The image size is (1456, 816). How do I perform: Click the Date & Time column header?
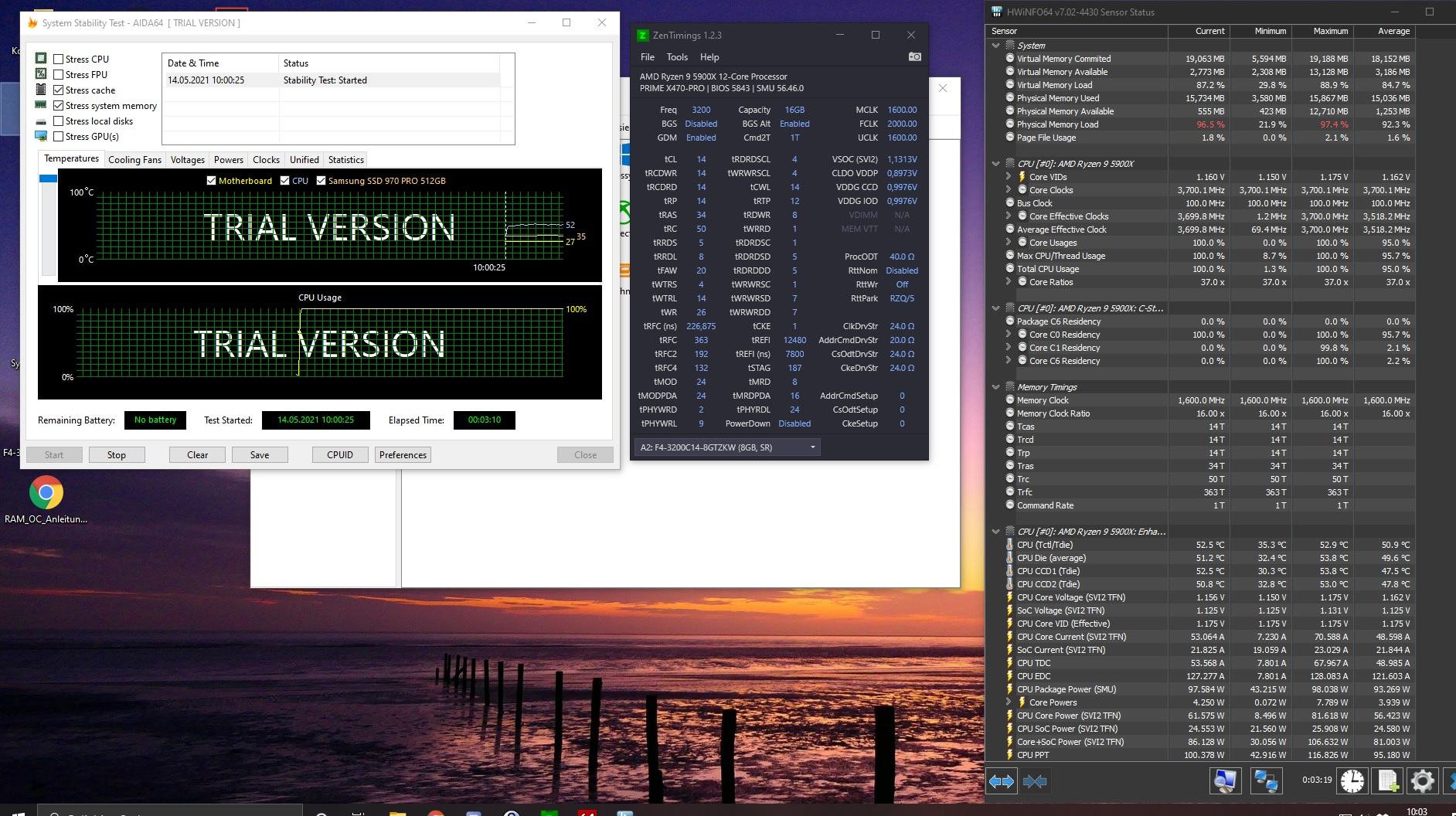coord(220,63)
